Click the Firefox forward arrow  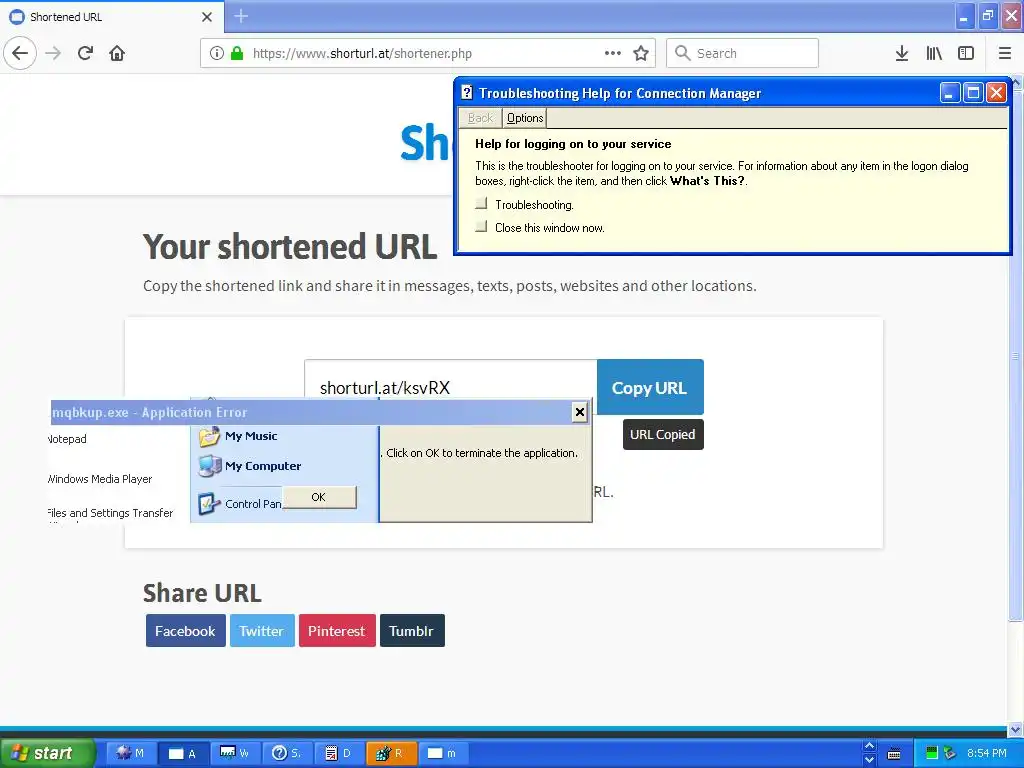(x=53, y=53)
